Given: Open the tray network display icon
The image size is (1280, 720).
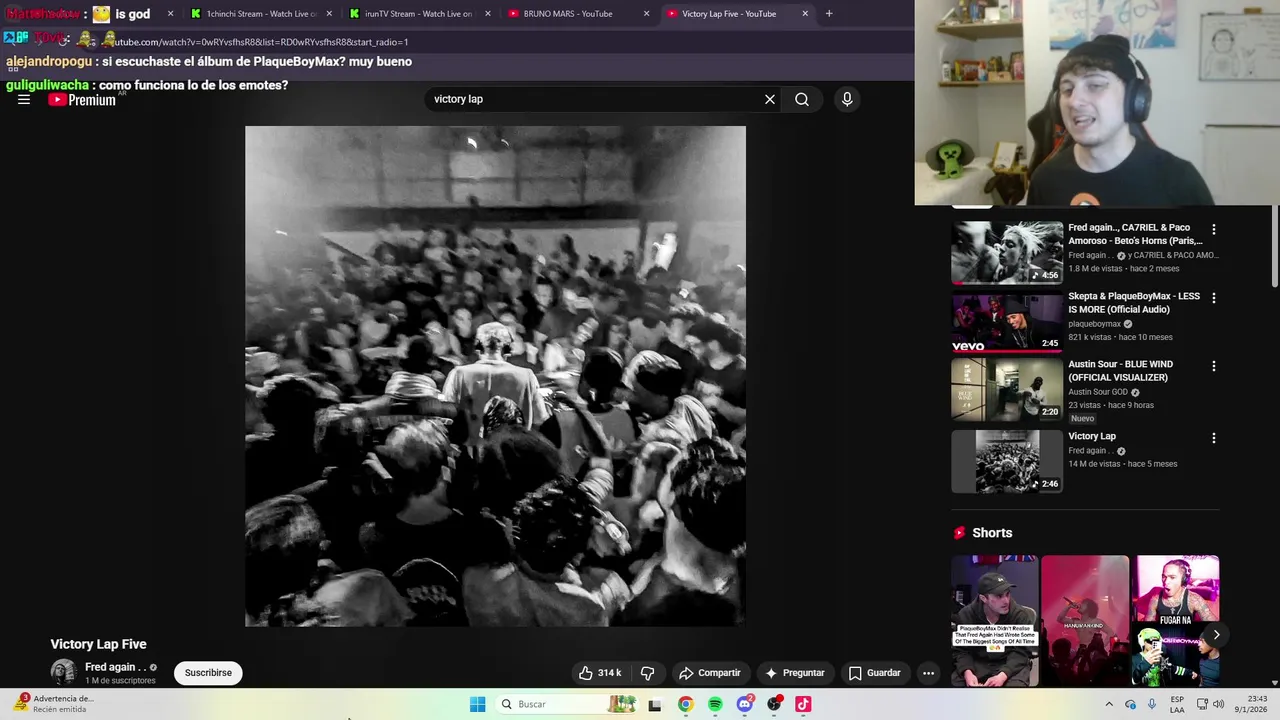Looking at the screenshot, I should pyautogui.click(x=1202, y=704).
